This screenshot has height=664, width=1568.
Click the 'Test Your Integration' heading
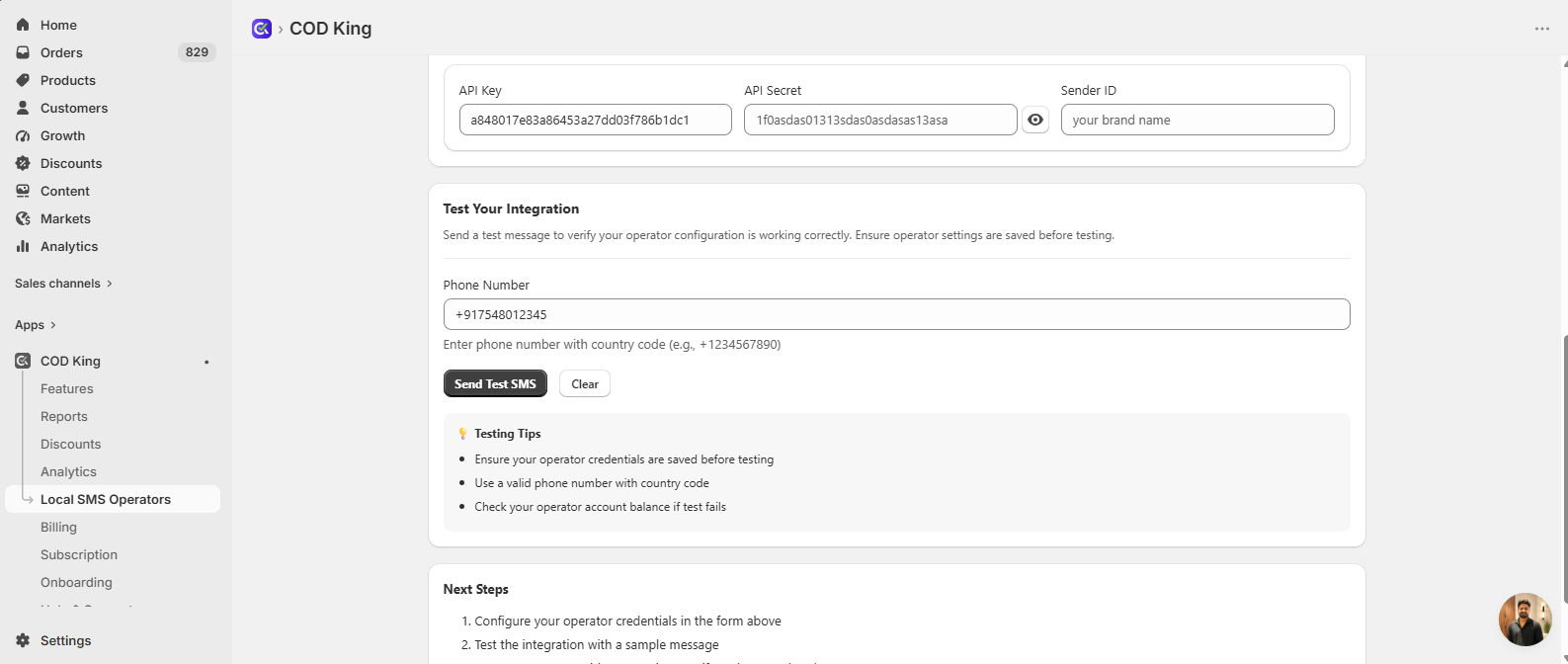(511, 208)
